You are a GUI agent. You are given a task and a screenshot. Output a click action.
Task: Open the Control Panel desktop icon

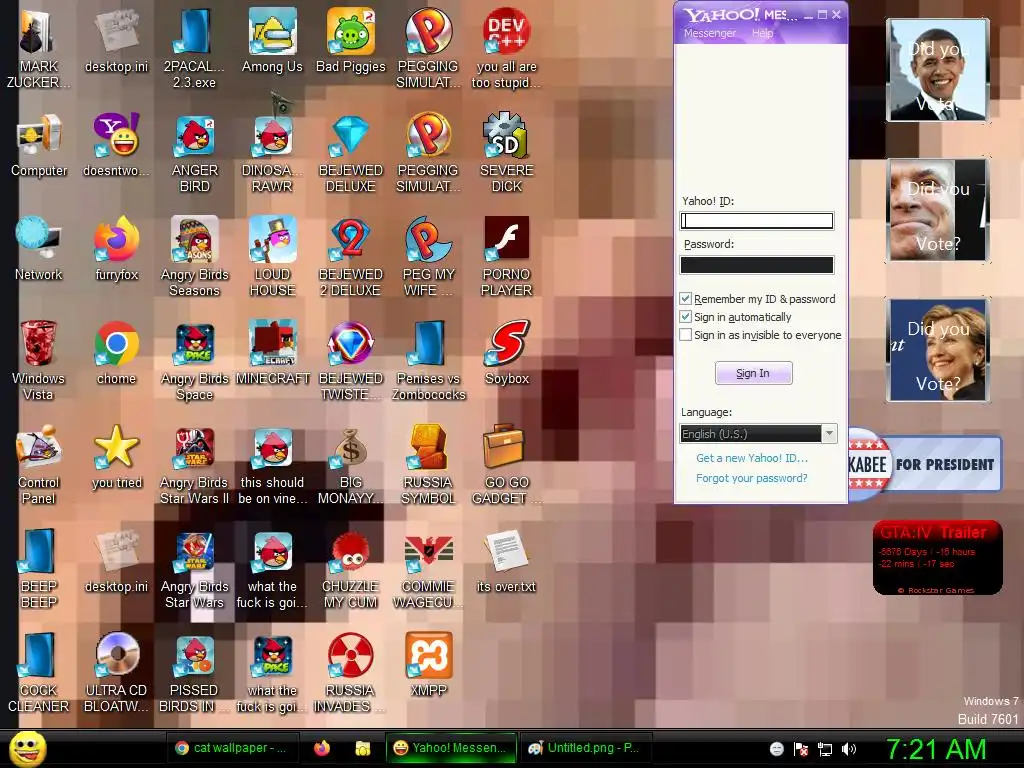point(39,465)
